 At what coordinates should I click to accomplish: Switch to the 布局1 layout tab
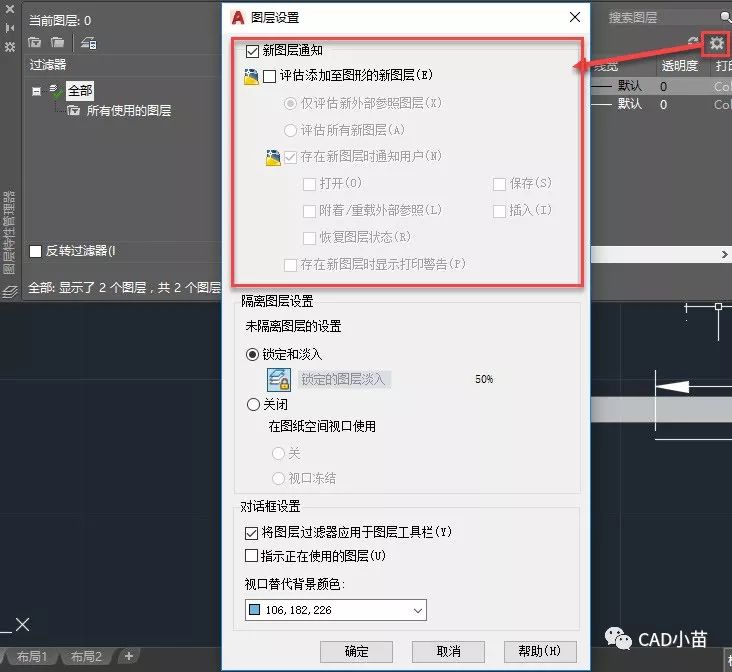coord(32,657)
